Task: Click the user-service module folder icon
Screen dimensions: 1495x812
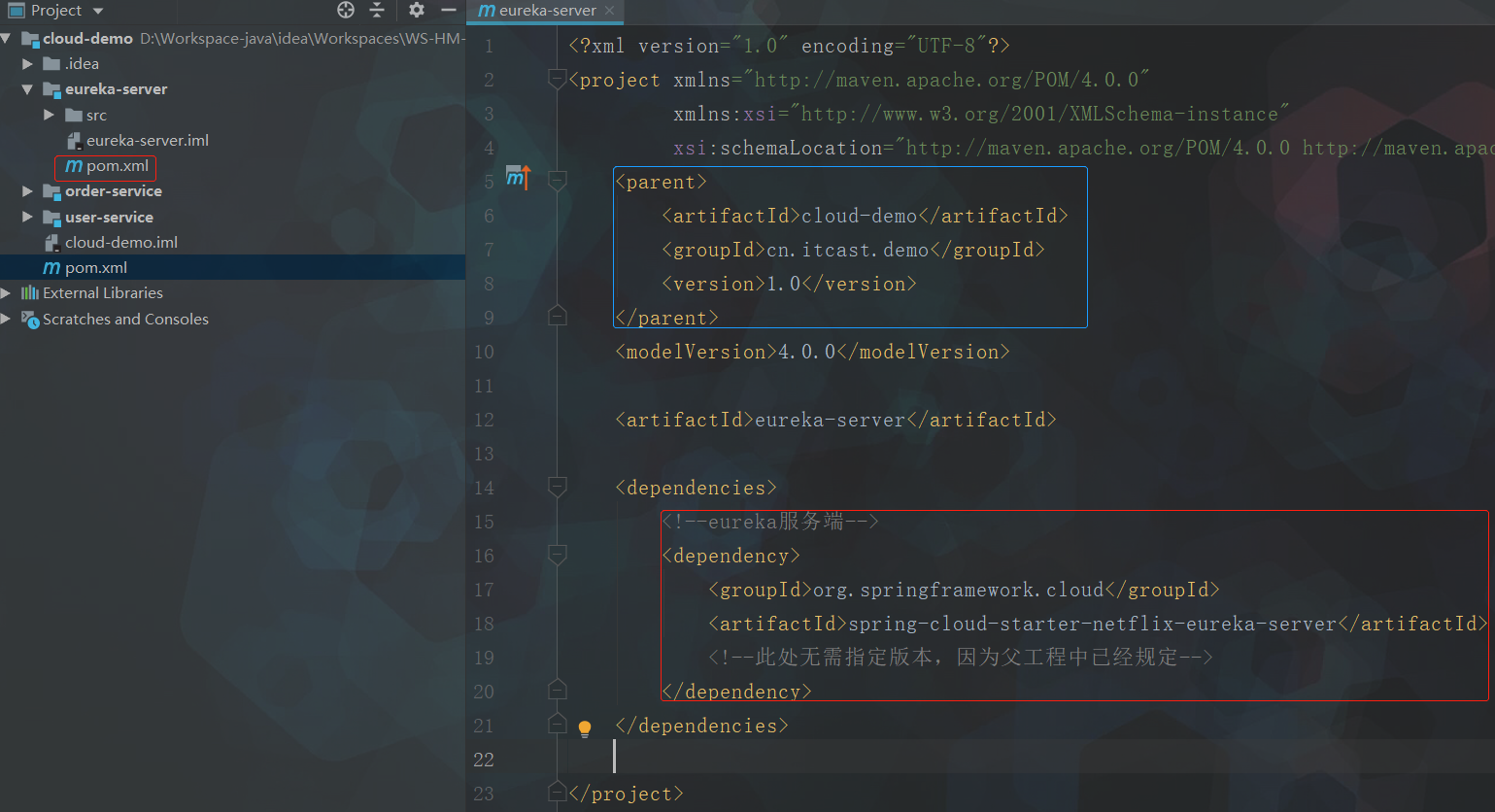Action: click(52, 218)
